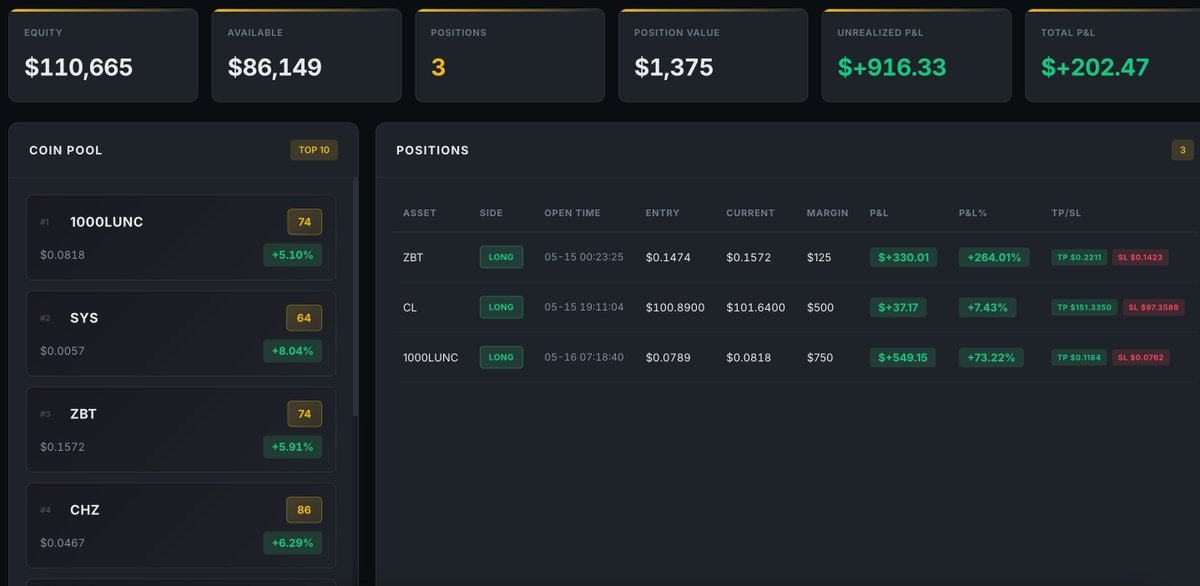Viewport: 1200px width, 586px height.
Task: Click the P&L badge $+549.15
Action: click(x=903, y=357)
